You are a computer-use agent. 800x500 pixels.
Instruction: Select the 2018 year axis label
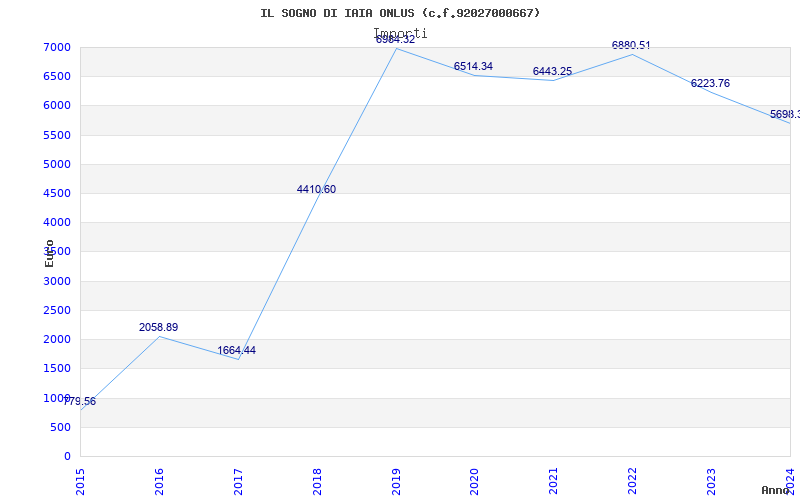click(317, 482)
